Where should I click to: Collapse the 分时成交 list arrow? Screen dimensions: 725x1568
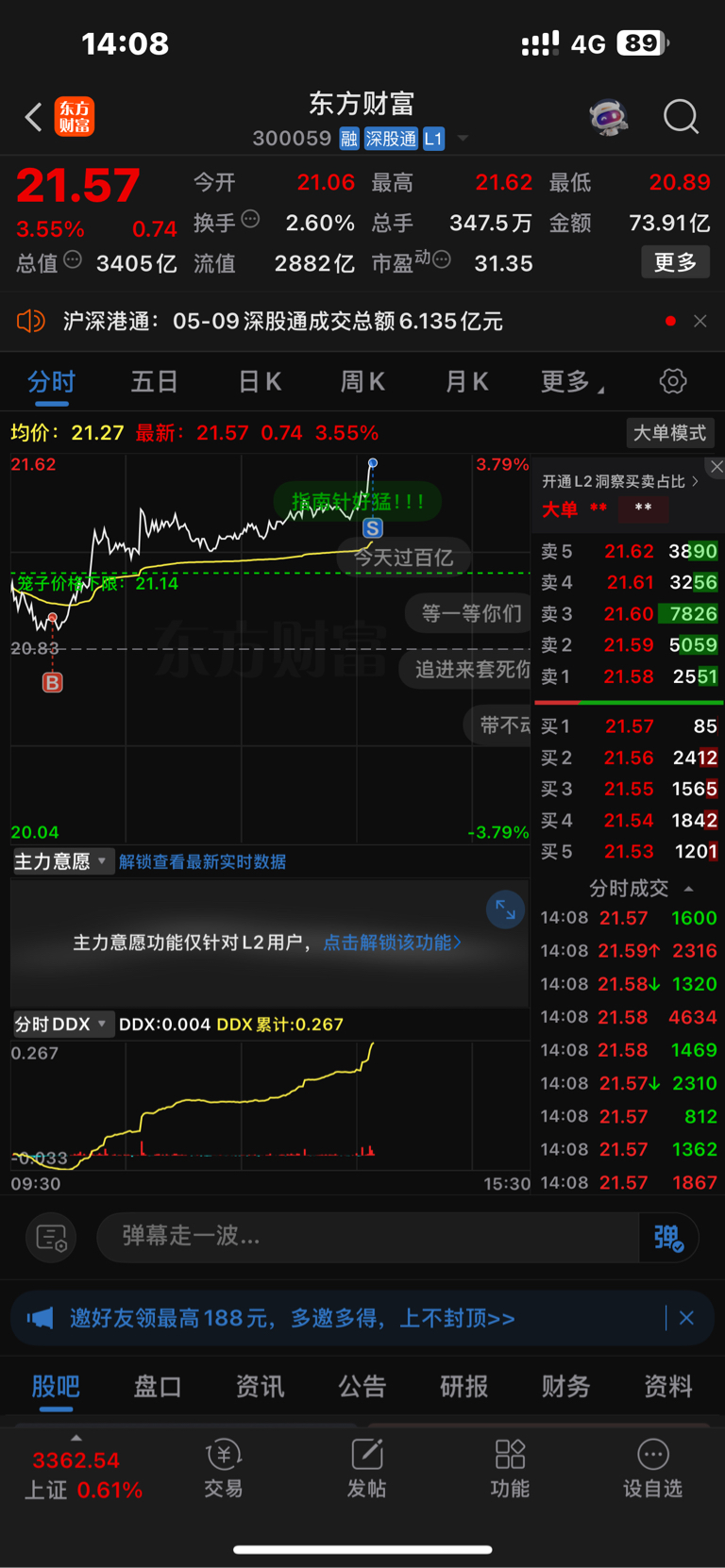pos(688,889)
